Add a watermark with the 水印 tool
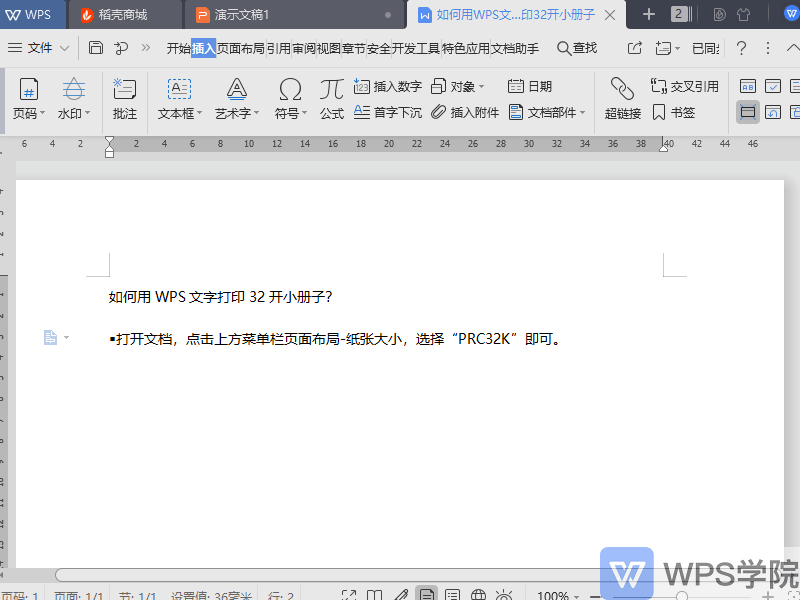Image resolution: width=800 pixels, height=600 pixels. click(x=73, y=97)
